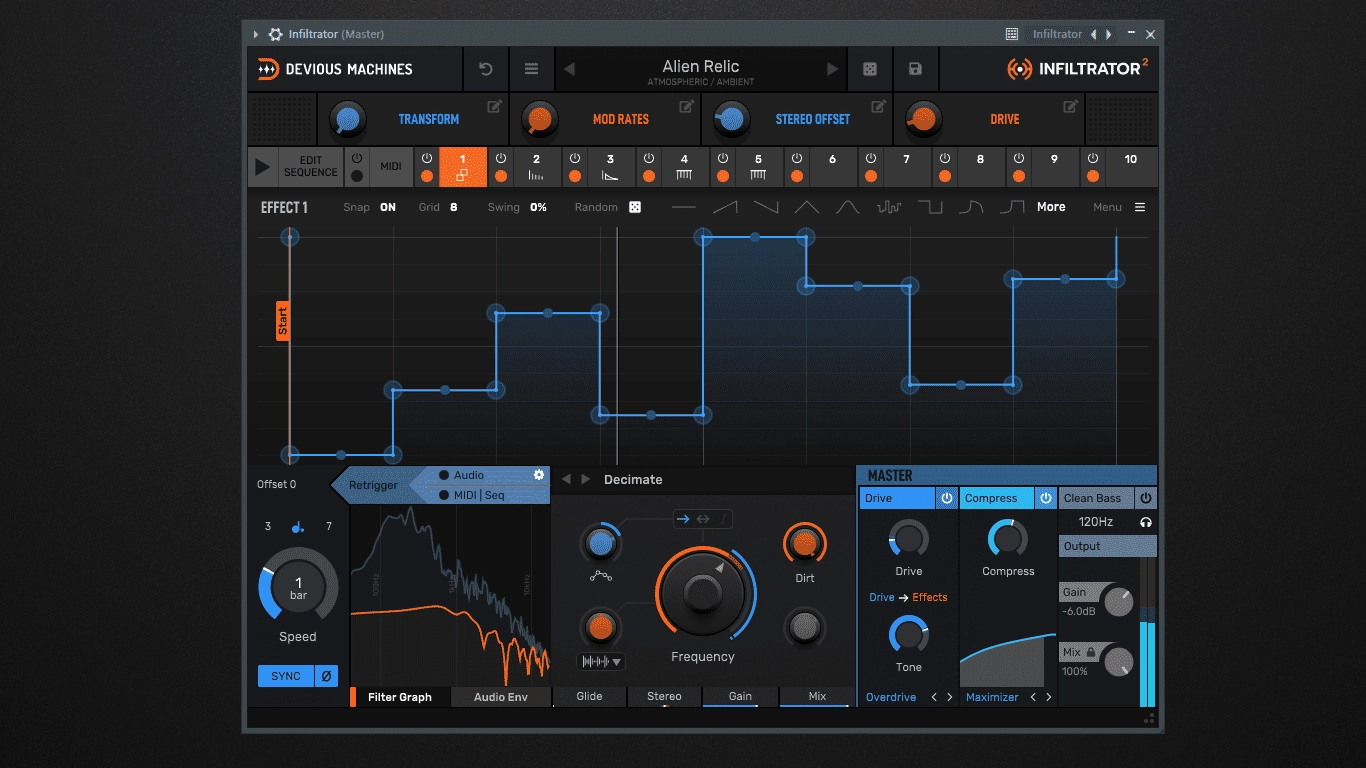The height and width of the screenshot is (768, 1366).
Task: Select effect slot 3
Action: pos(610,167)
